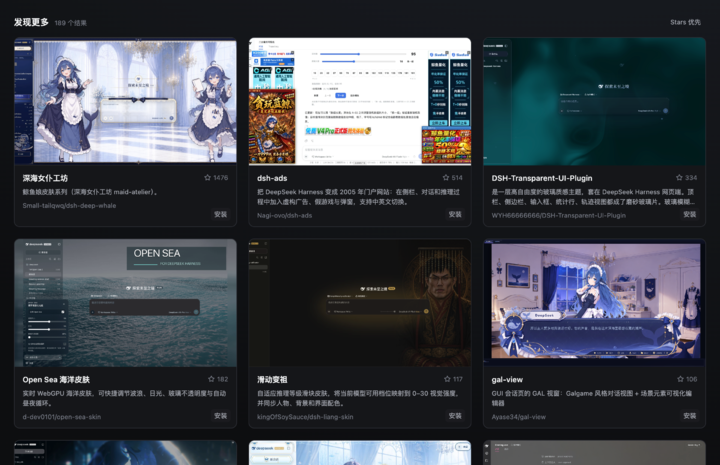Click star count 117
The height and width of the screenshot is (465, 720).
pyautogui.click(x=458, y=379)
